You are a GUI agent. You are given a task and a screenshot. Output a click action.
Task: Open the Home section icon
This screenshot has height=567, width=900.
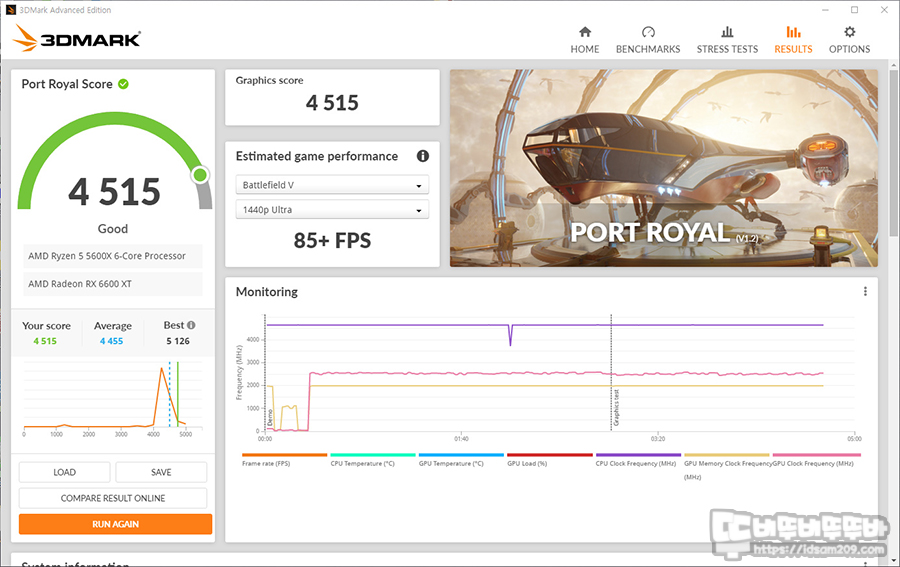pyautogui.click(x=585, y=32)
